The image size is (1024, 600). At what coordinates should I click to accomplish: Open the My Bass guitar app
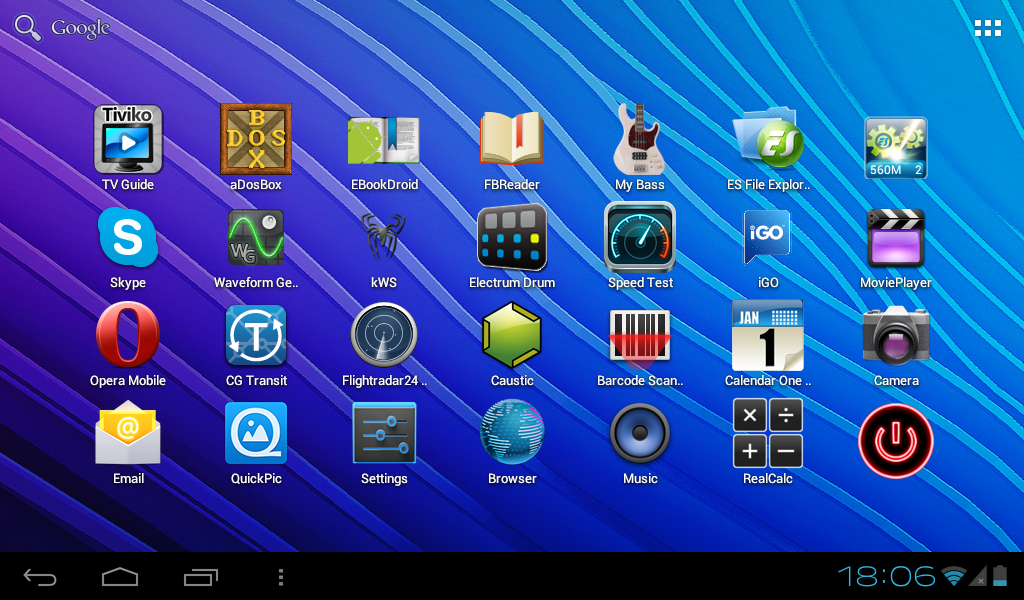(639, 139)
